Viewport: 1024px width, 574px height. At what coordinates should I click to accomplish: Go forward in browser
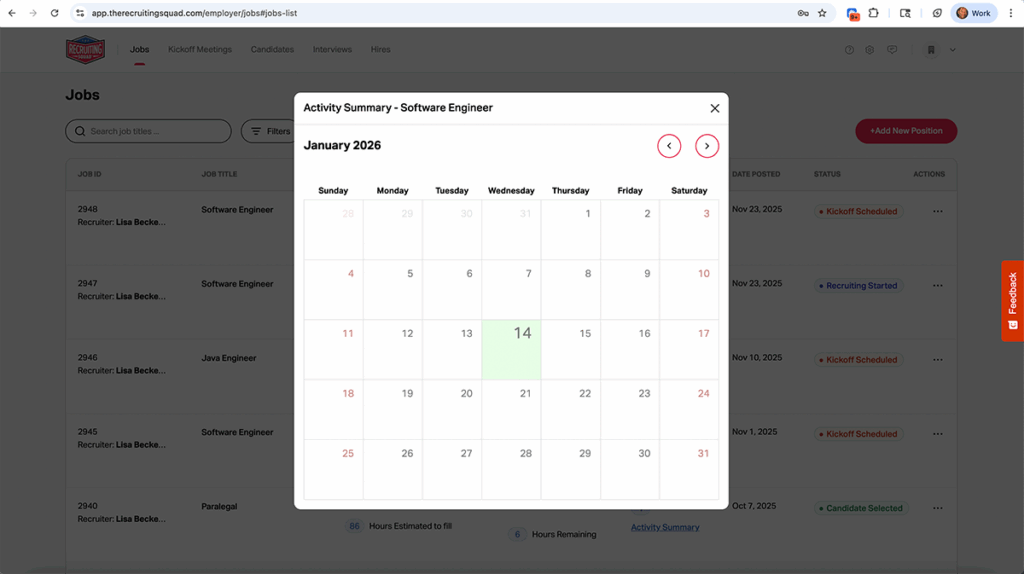click(33, 13)
